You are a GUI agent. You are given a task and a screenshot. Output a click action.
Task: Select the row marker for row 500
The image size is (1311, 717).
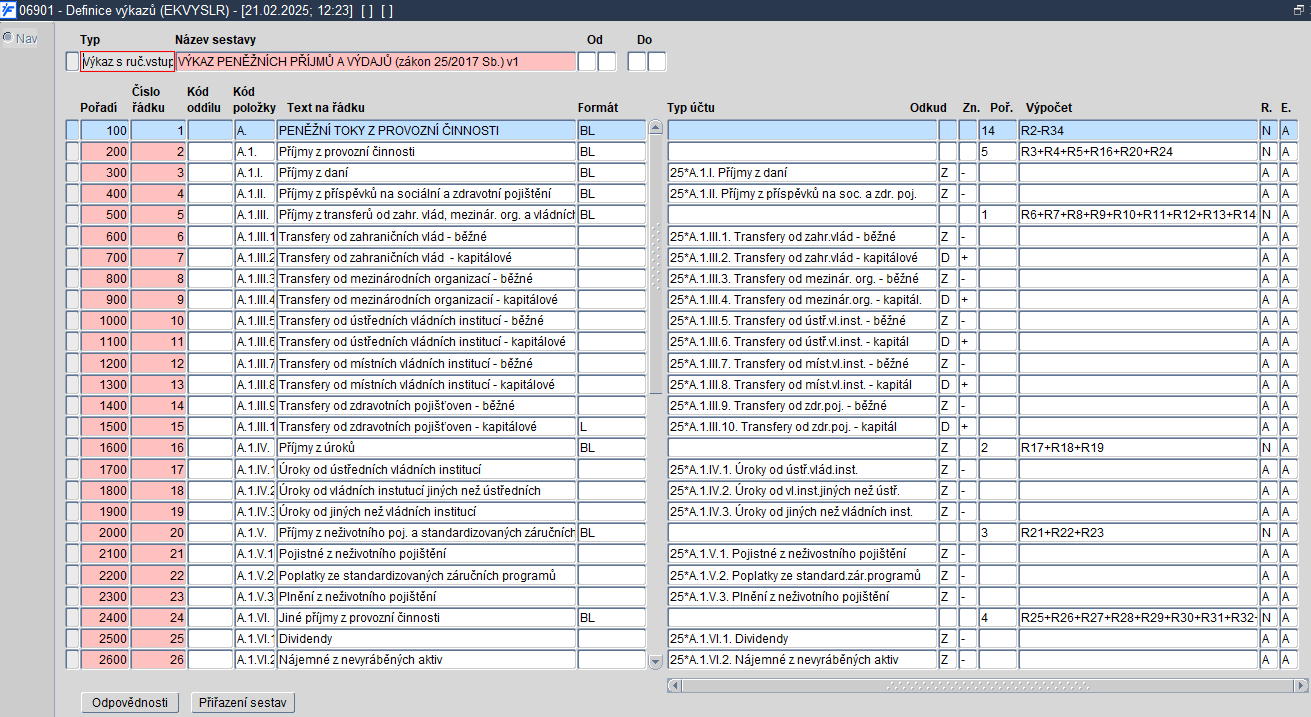tap(72, 215)
